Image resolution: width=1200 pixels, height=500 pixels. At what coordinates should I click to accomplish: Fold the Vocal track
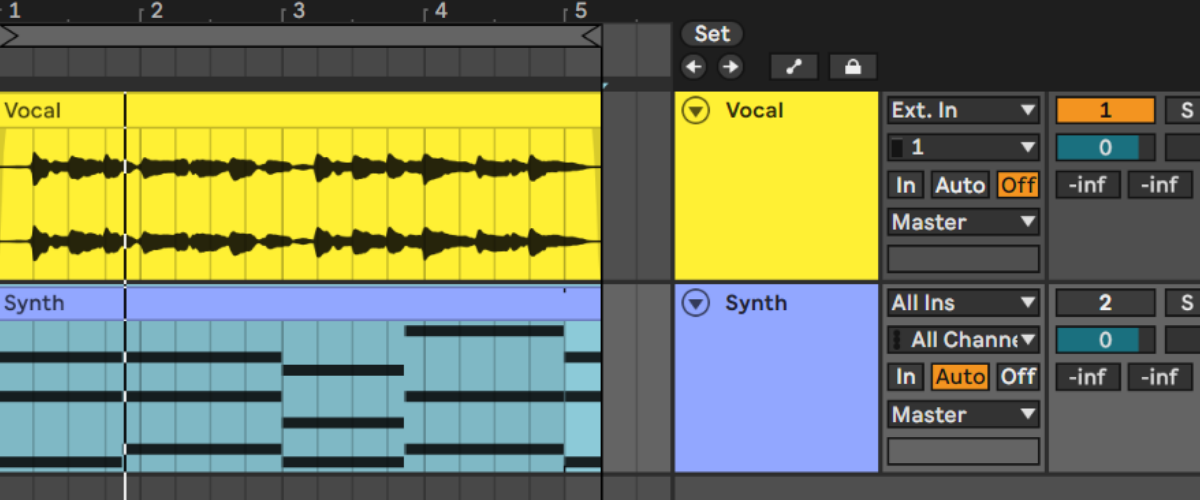695,110
